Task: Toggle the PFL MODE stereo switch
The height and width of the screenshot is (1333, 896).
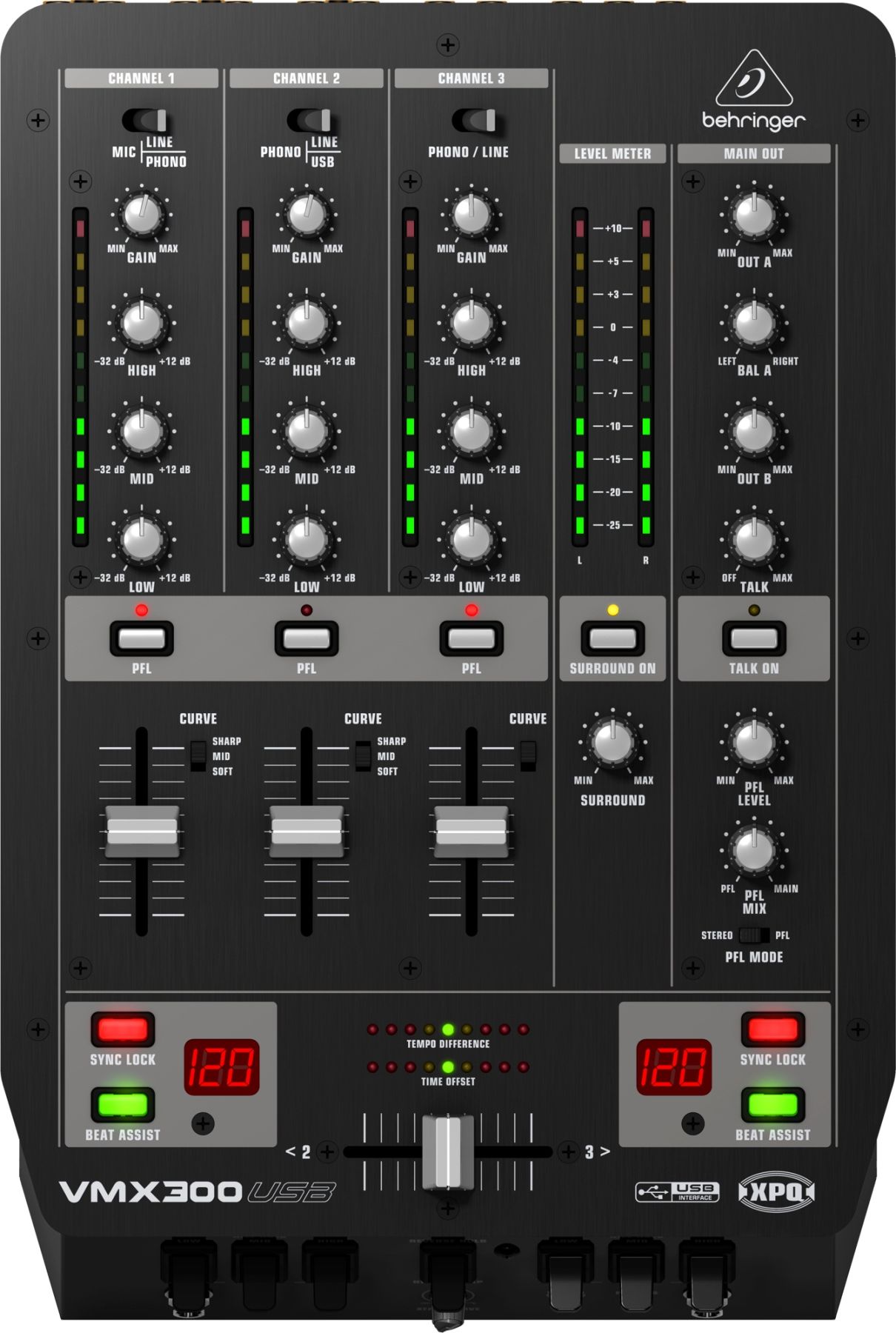Action: point(754,935)
